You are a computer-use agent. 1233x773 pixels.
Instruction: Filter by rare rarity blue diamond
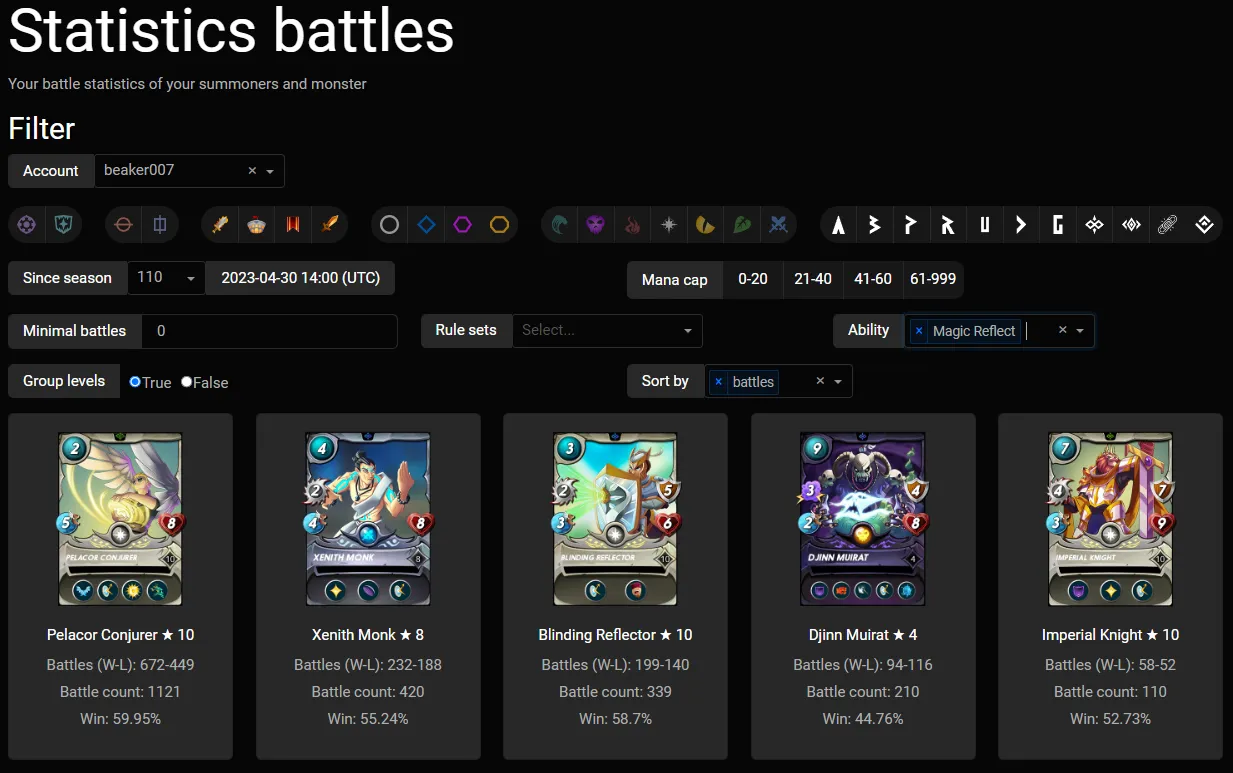point(427,225)
